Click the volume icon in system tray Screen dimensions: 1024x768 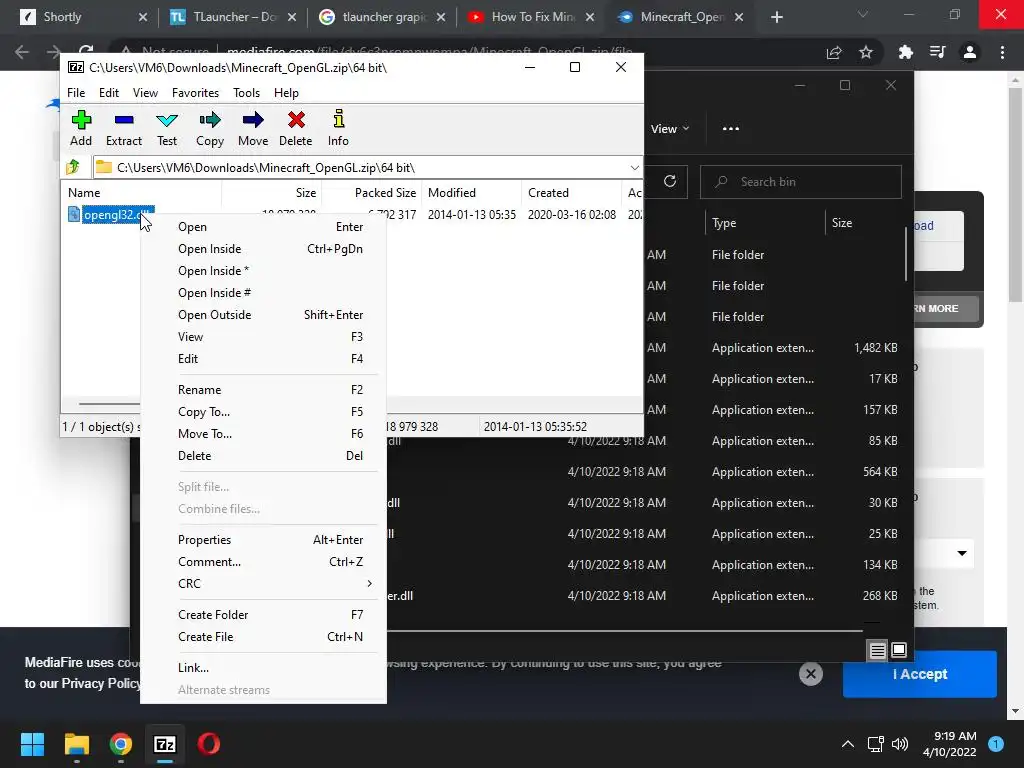tap(900, 744)
